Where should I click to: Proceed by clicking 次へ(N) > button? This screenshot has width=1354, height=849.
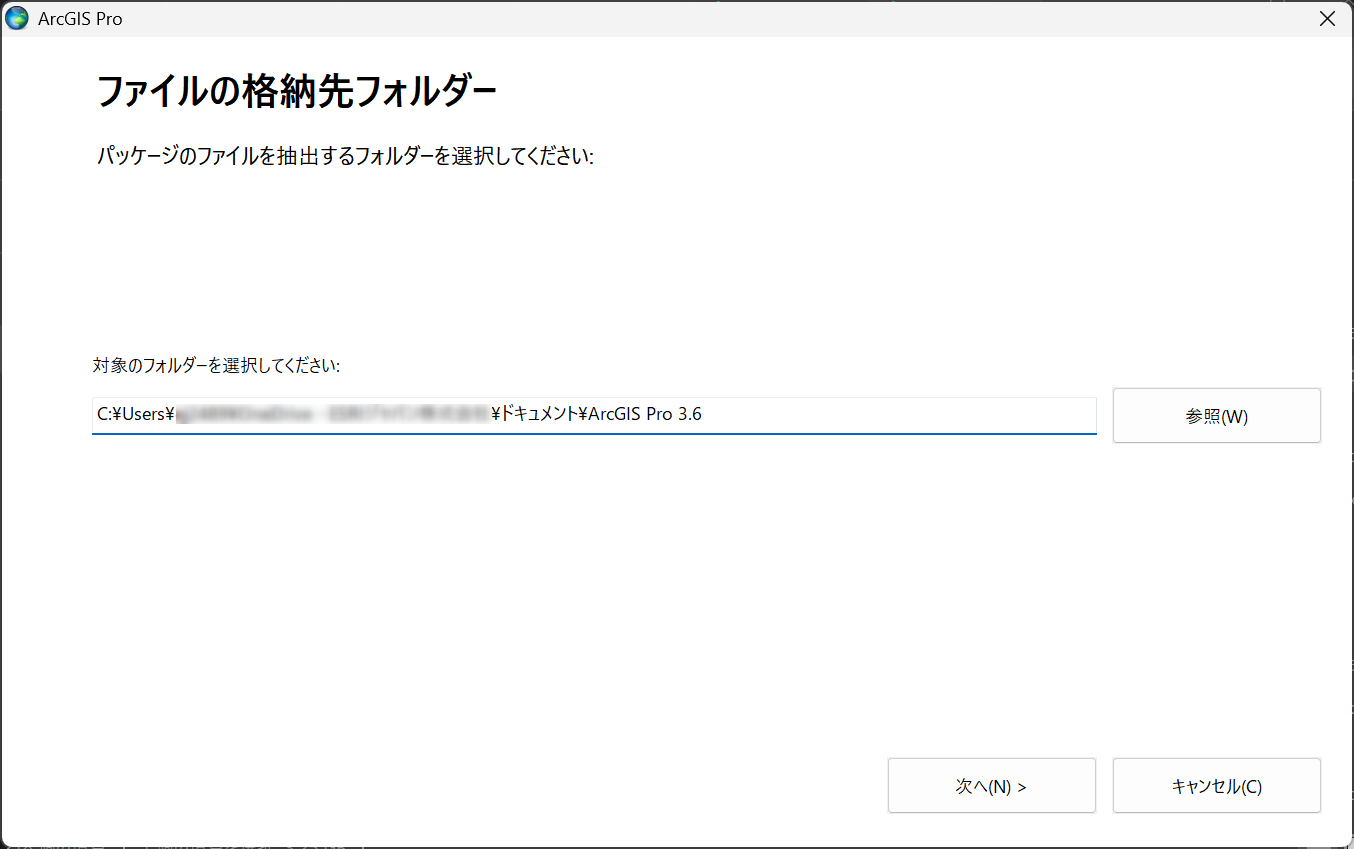tap(991, 786)
